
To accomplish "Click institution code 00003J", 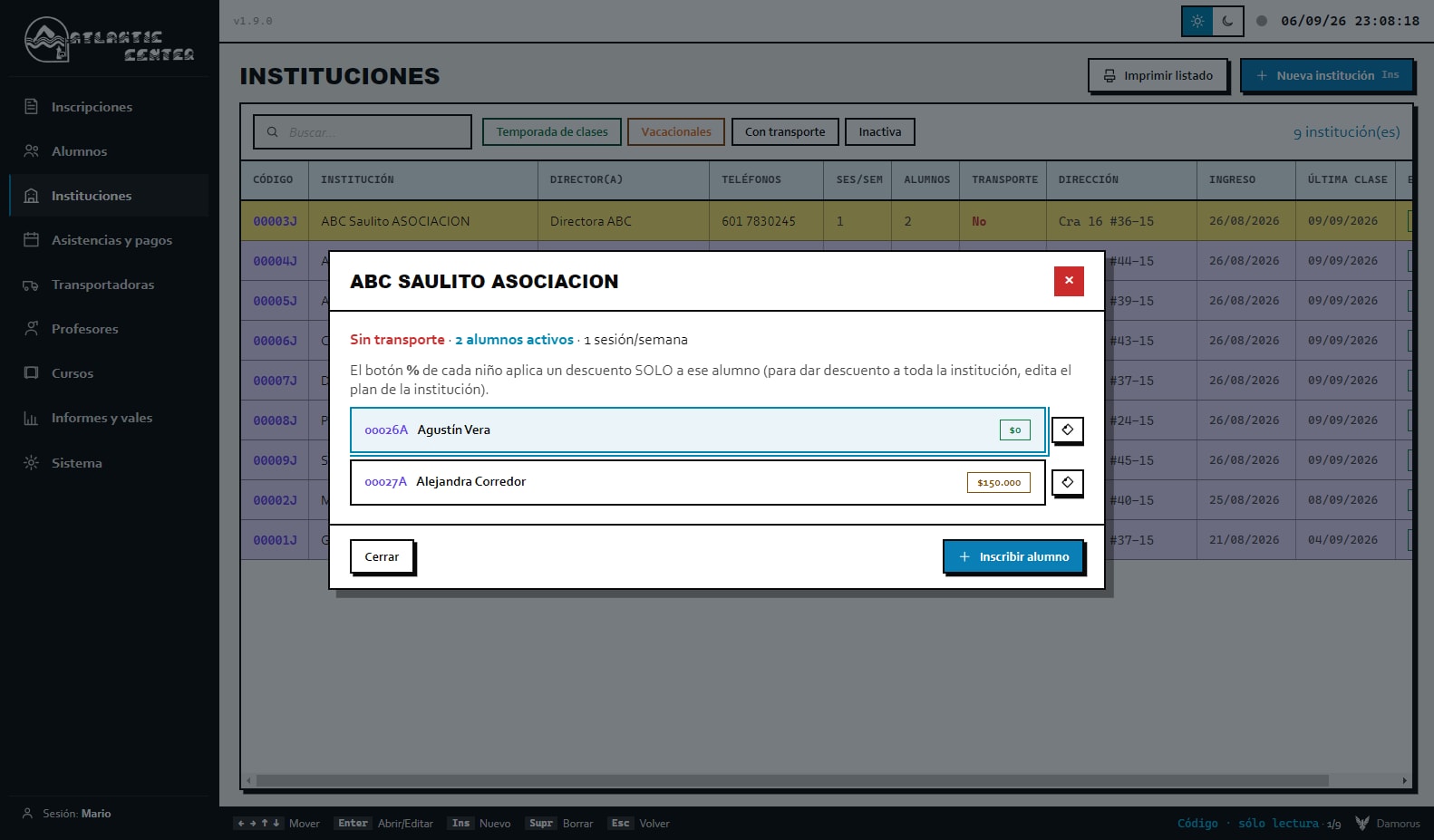I will coord(276,221).
